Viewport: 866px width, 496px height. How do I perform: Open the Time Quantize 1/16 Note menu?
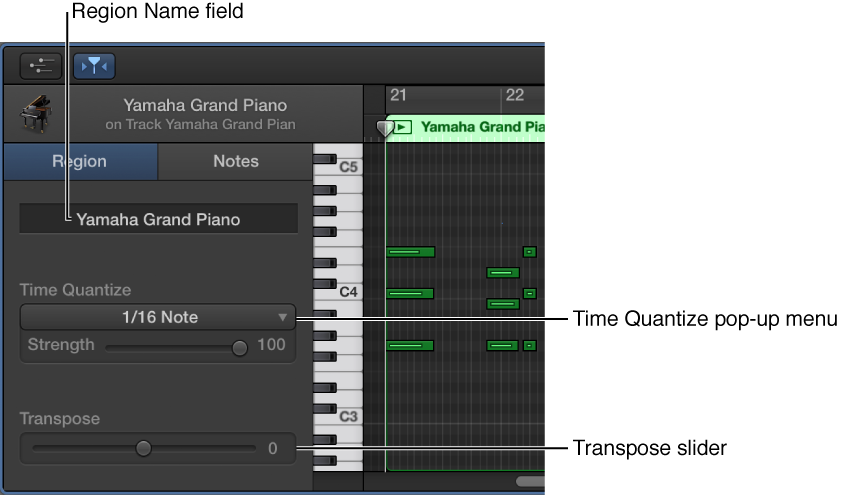pos(158,317)
